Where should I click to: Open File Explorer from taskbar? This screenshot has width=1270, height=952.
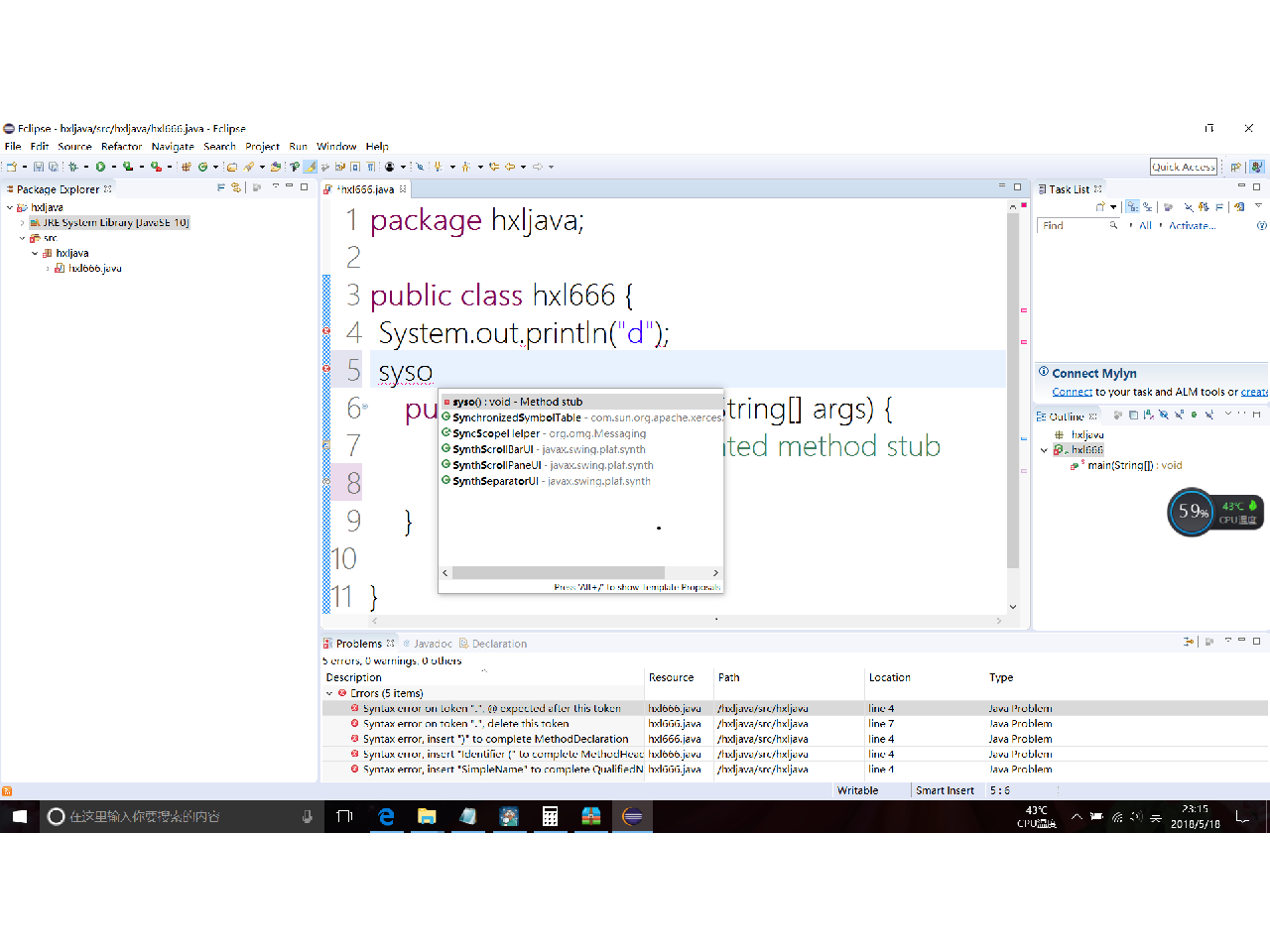(427, 816)
